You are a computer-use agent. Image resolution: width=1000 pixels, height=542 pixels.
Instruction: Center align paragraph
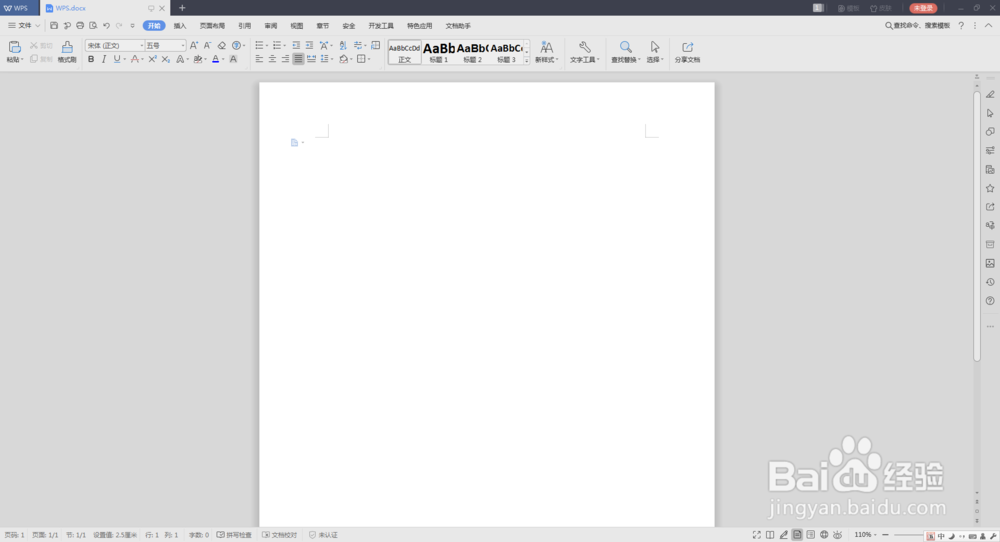point(272,59)
